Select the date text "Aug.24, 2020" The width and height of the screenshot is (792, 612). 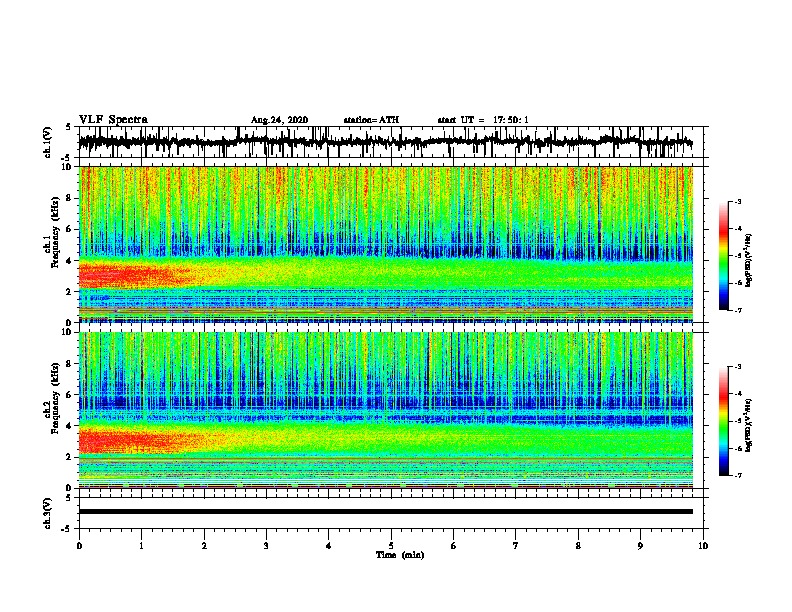tap(279, 120)
